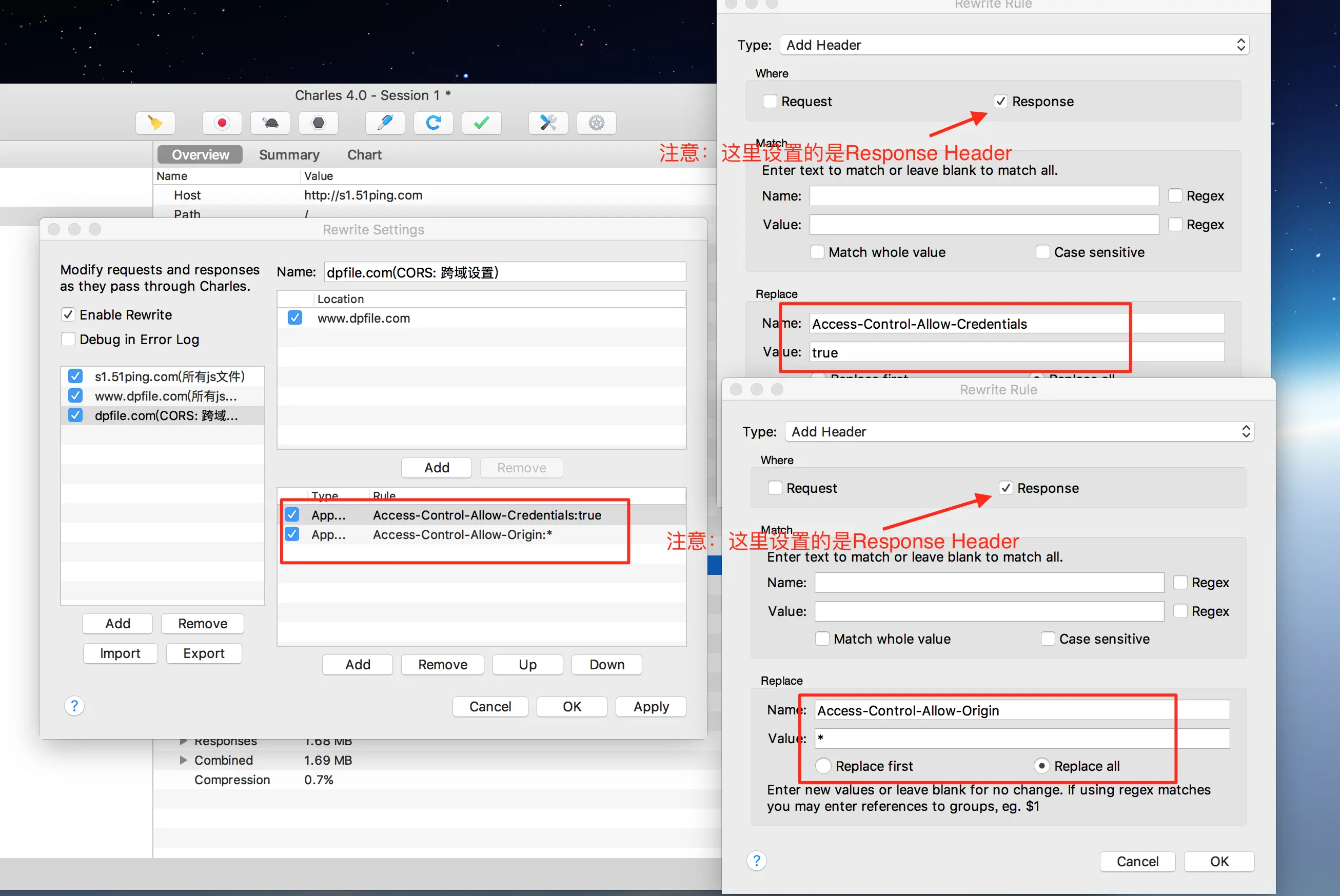The width and height of the screenshot is (1340, 896).
Task: Click Apply in Rewrite Settings
Action: pyautogui.click(x=651, y=706)
